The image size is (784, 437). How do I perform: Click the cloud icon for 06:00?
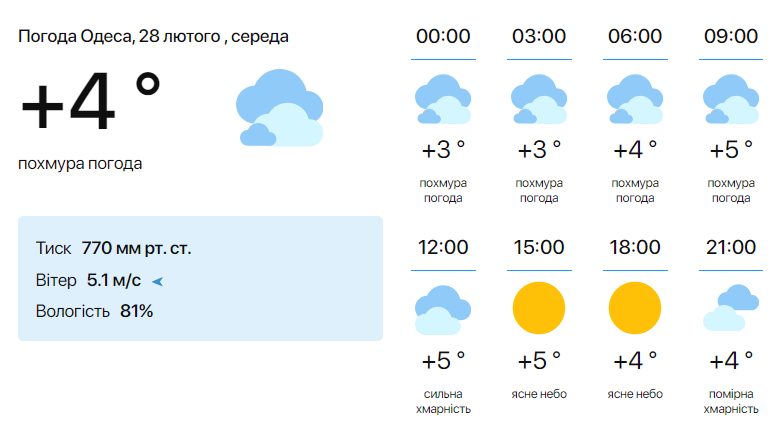tap(634, 99)
